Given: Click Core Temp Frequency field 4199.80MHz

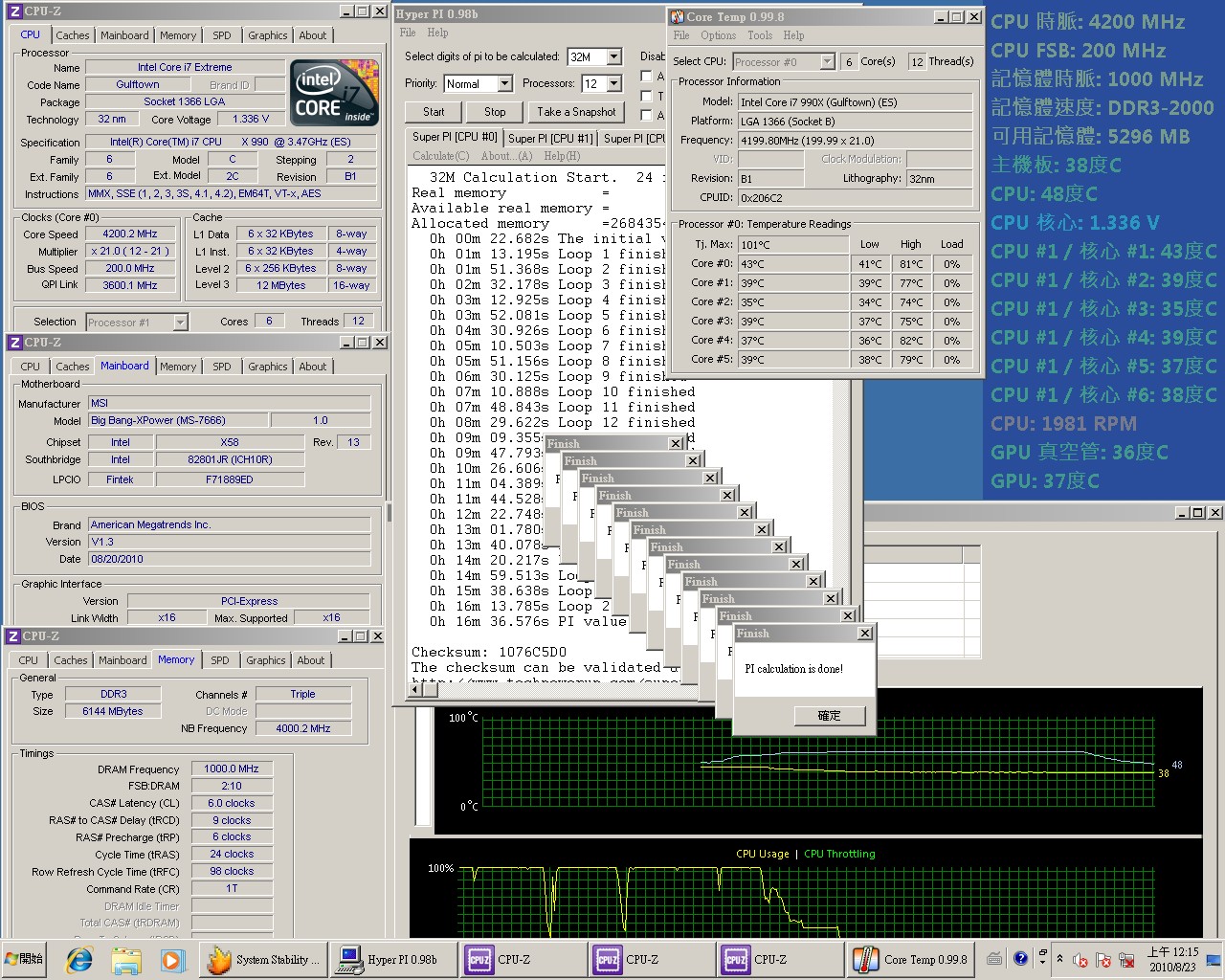Looking at the screenshot, I should click(856, 141).
